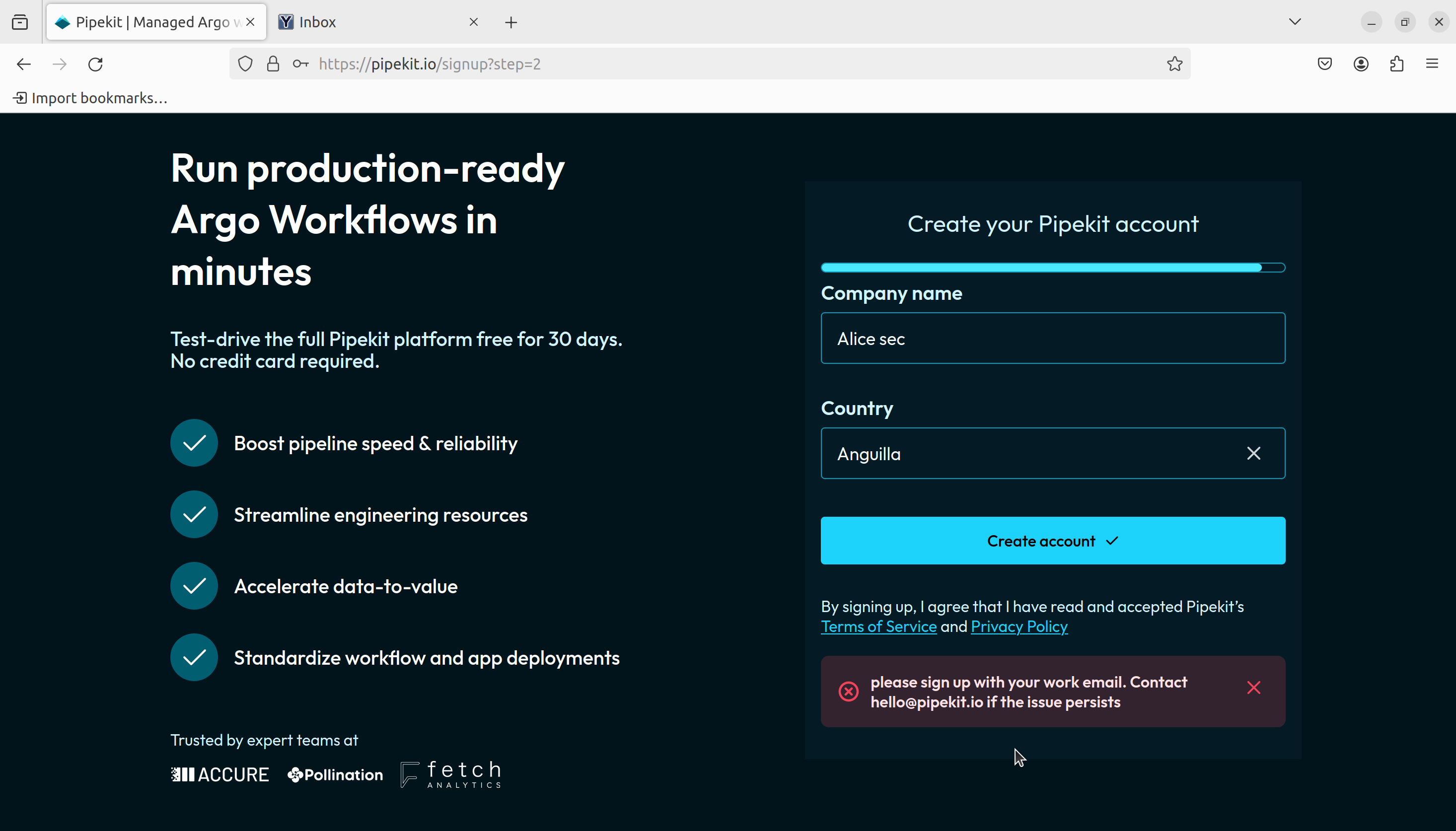Clear the selected country Anguilla

coord(1253,454)
